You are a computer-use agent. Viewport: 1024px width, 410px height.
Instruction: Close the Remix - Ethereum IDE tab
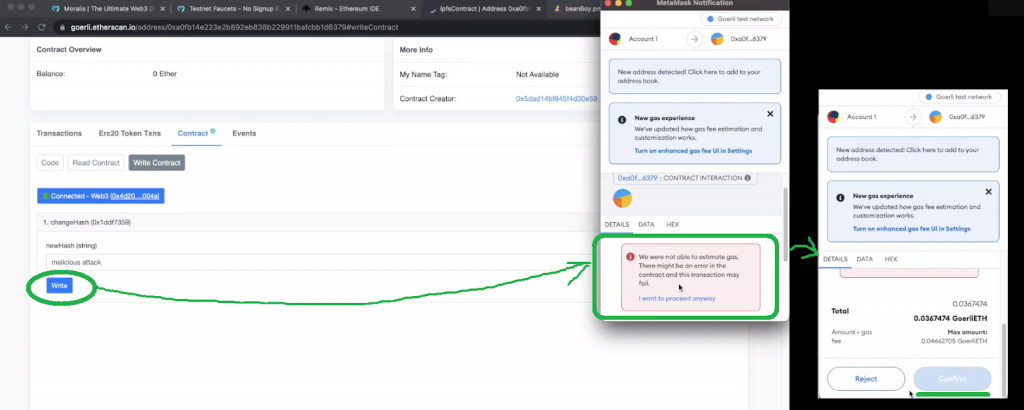pyautogui.click(x=412, y=9)
